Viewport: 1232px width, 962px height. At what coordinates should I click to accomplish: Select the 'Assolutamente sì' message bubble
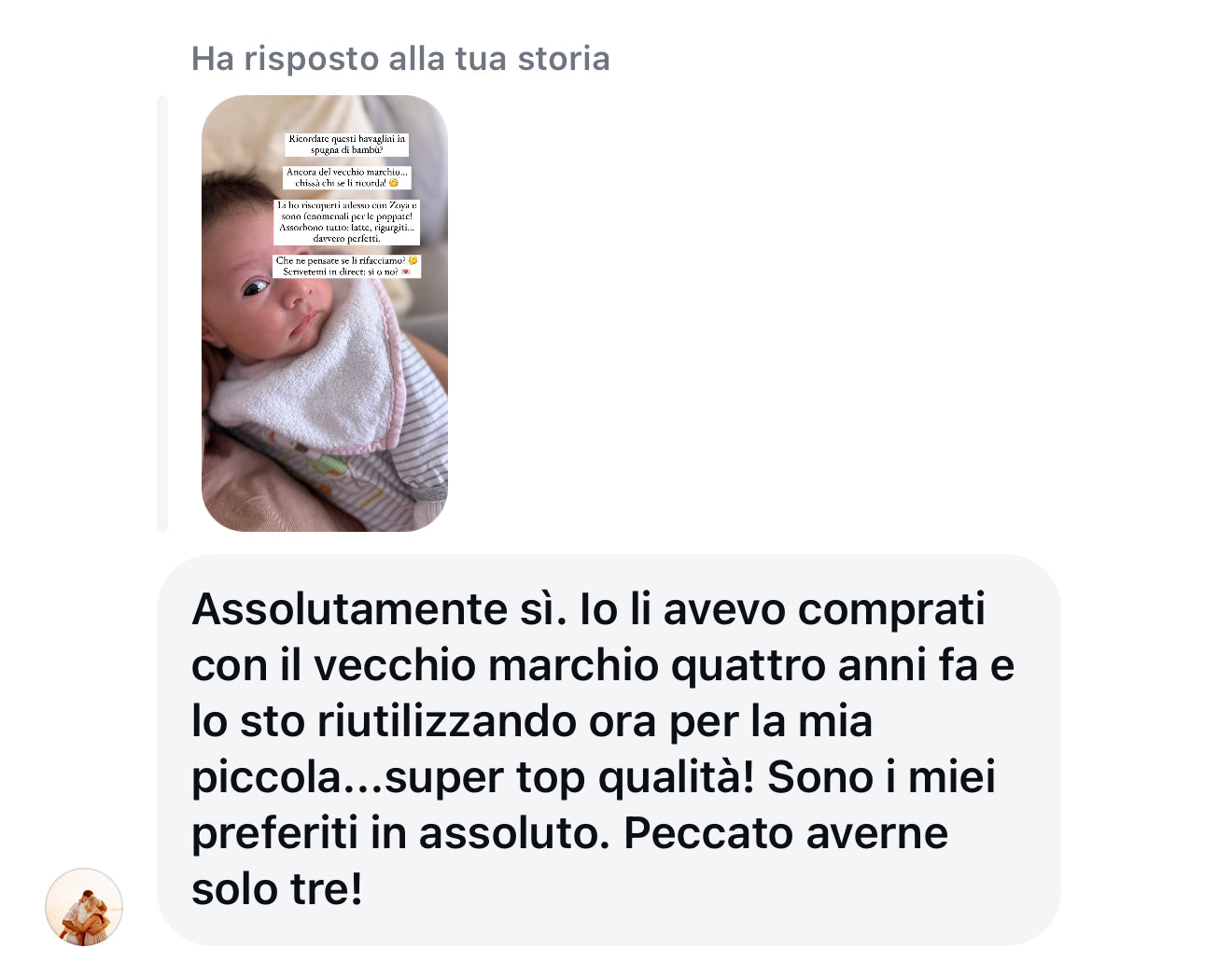[609, 749]
